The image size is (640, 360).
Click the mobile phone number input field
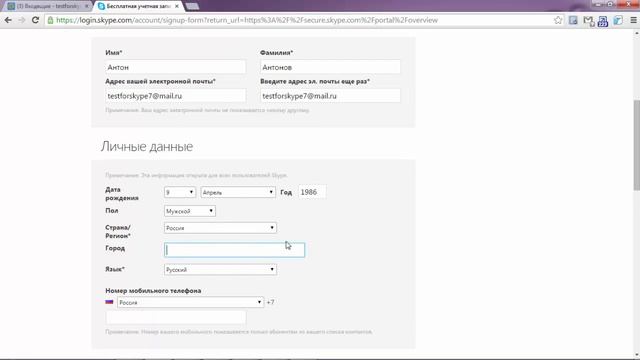pos(176,318)
